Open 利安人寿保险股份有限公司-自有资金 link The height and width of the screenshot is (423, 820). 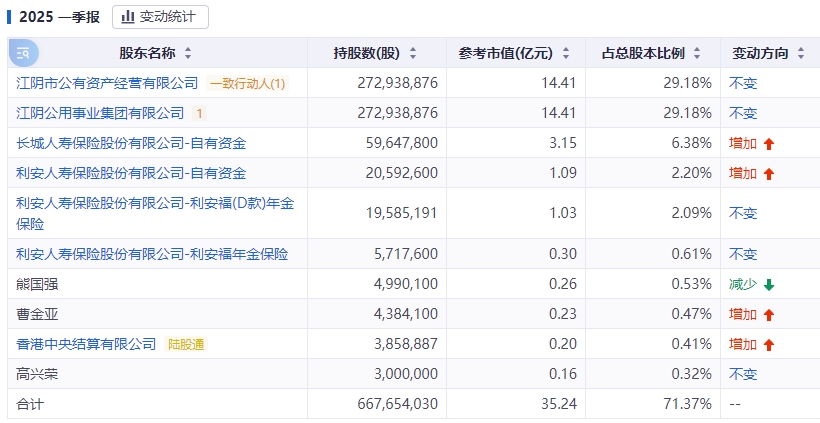pos(131,173)
